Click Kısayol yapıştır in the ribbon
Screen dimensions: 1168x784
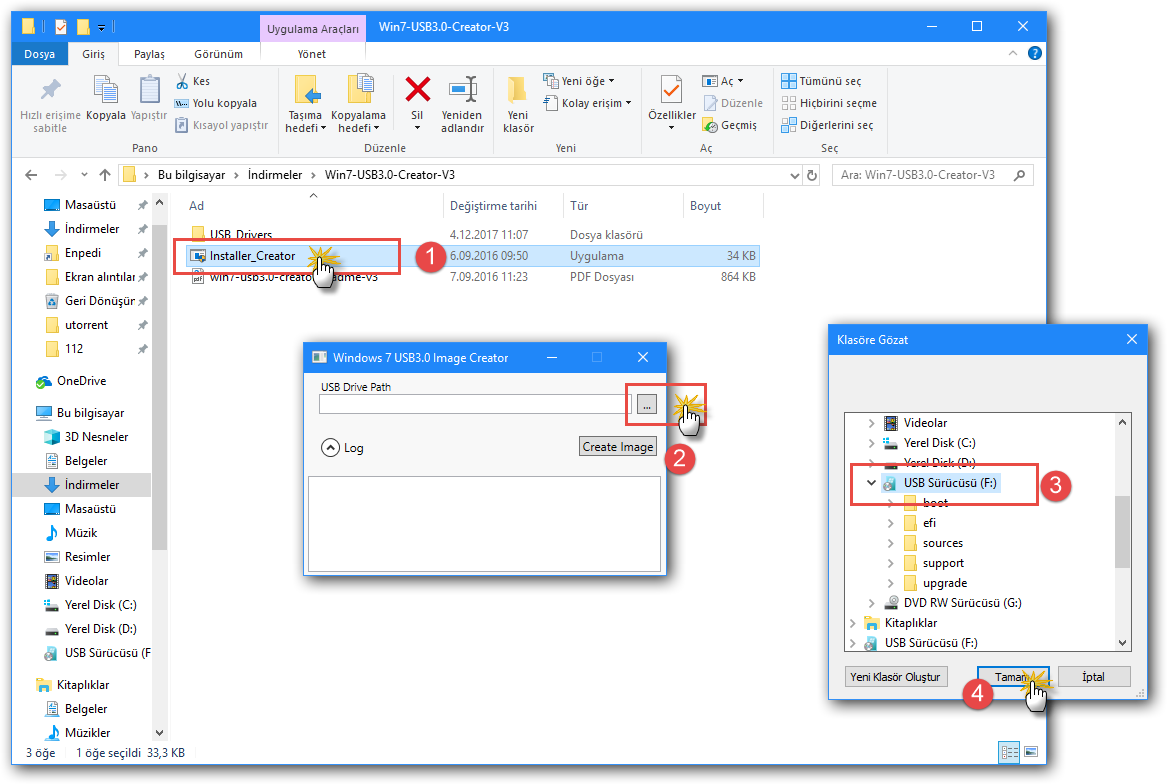pos(221,125)
